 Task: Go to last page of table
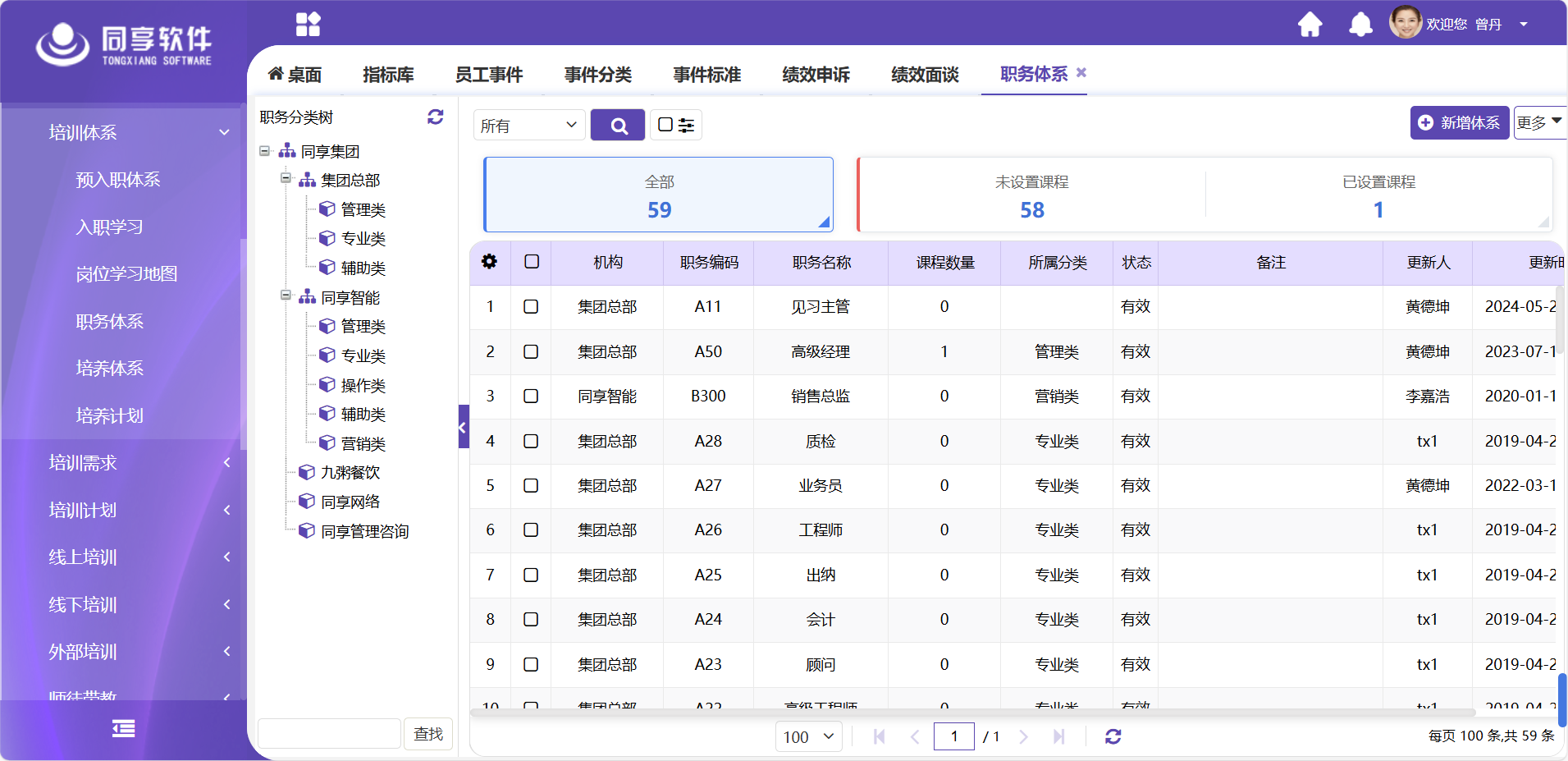coord(1058,737)
